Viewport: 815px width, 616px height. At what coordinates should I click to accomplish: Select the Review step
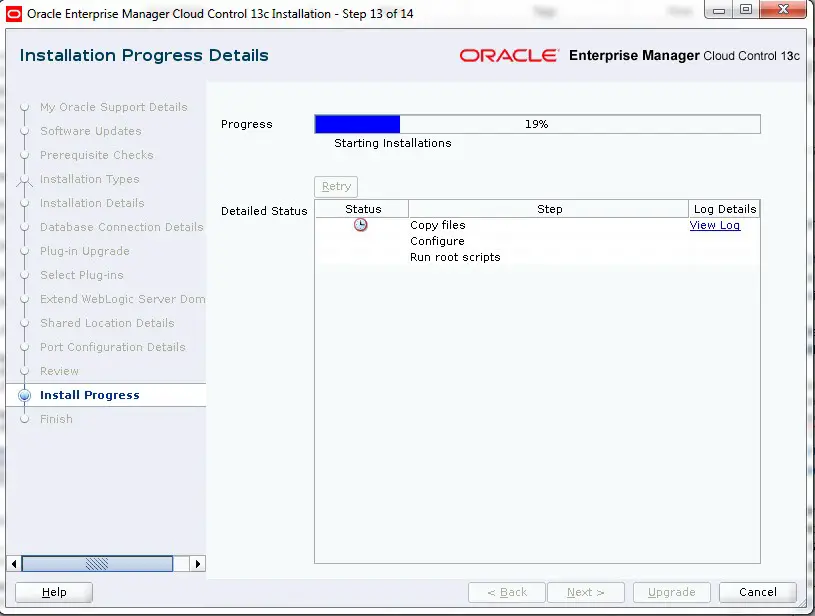pos(59,371)
